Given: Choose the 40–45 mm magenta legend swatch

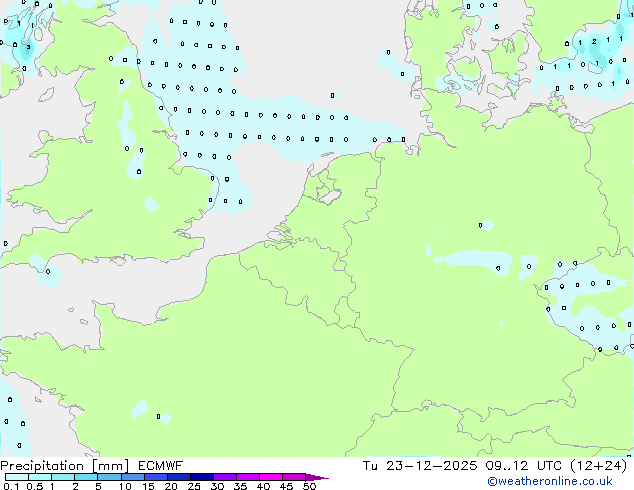Looking at the screenshot, I should click(x=271, y=477).
